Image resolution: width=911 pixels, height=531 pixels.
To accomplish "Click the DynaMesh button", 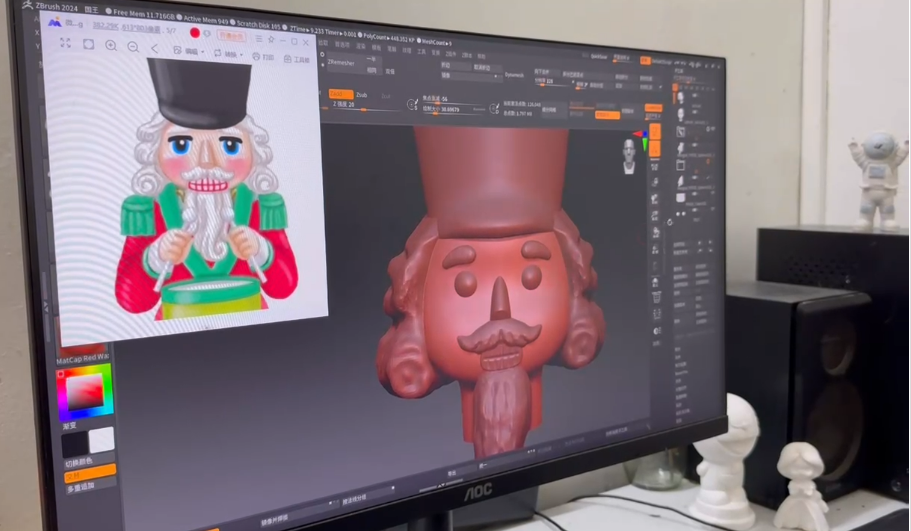I will pyautogui.click(x=514, y=75).
